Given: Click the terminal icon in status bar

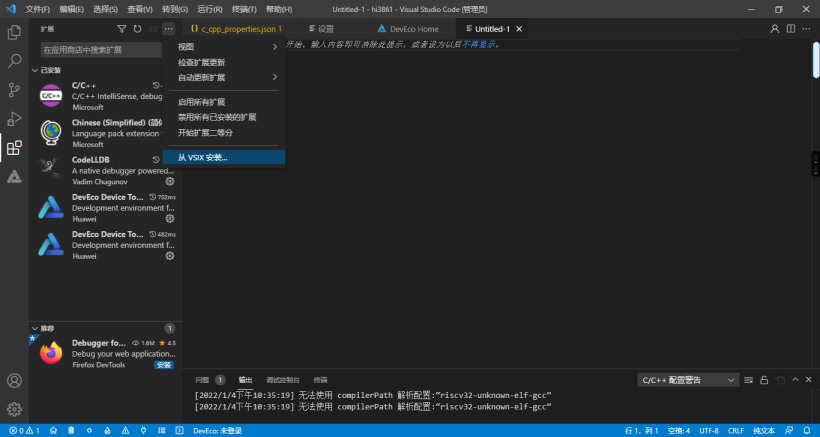Looking at the screenshot, I should coord(179,431).
